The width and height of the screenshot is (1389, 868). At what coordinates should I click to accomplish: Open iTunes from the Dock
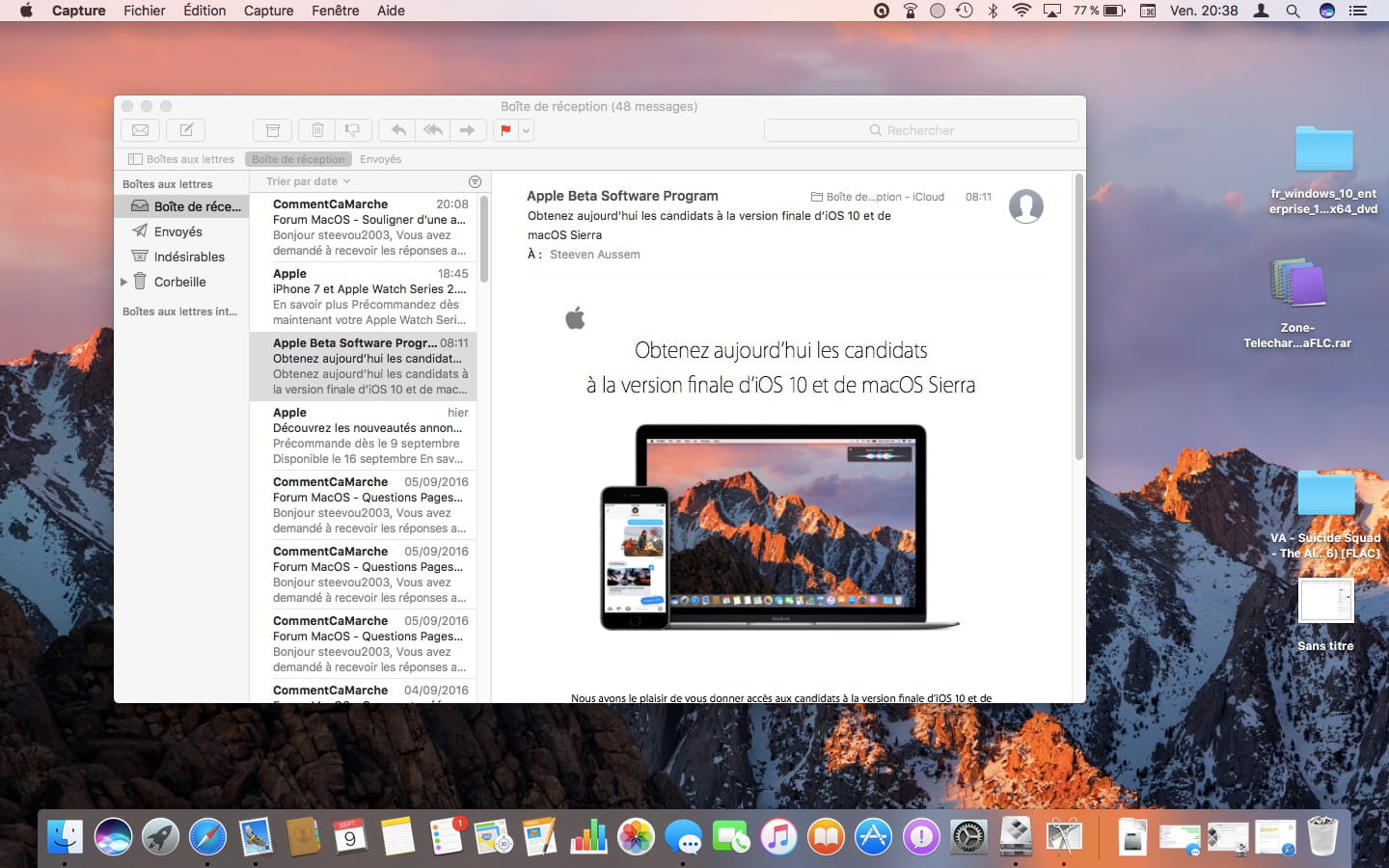point(778,836)
